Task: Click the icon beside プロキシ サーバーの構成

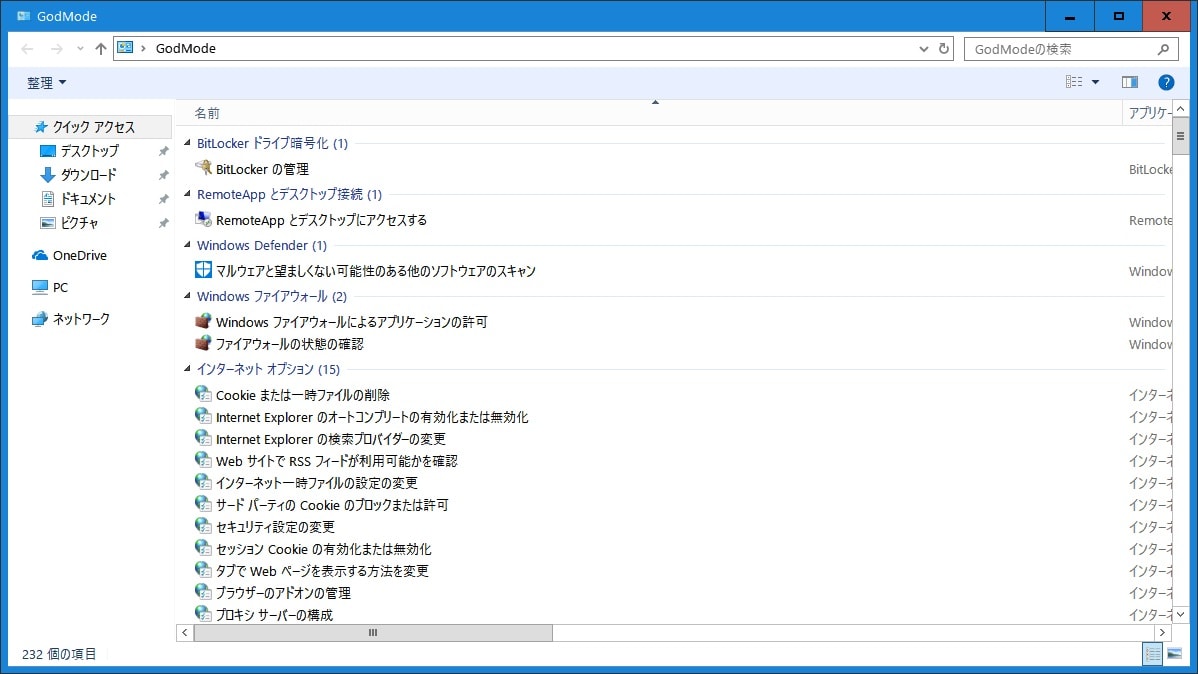Action: tap(203, 614)
